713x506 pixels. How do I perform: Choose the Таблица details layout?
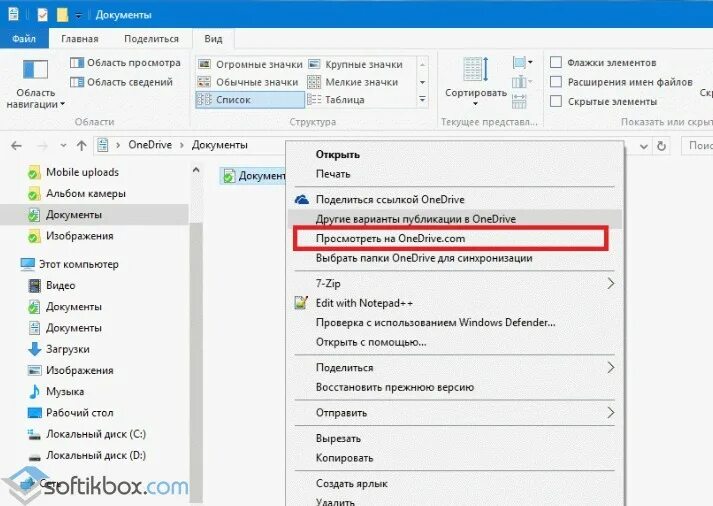coord(336,100)
